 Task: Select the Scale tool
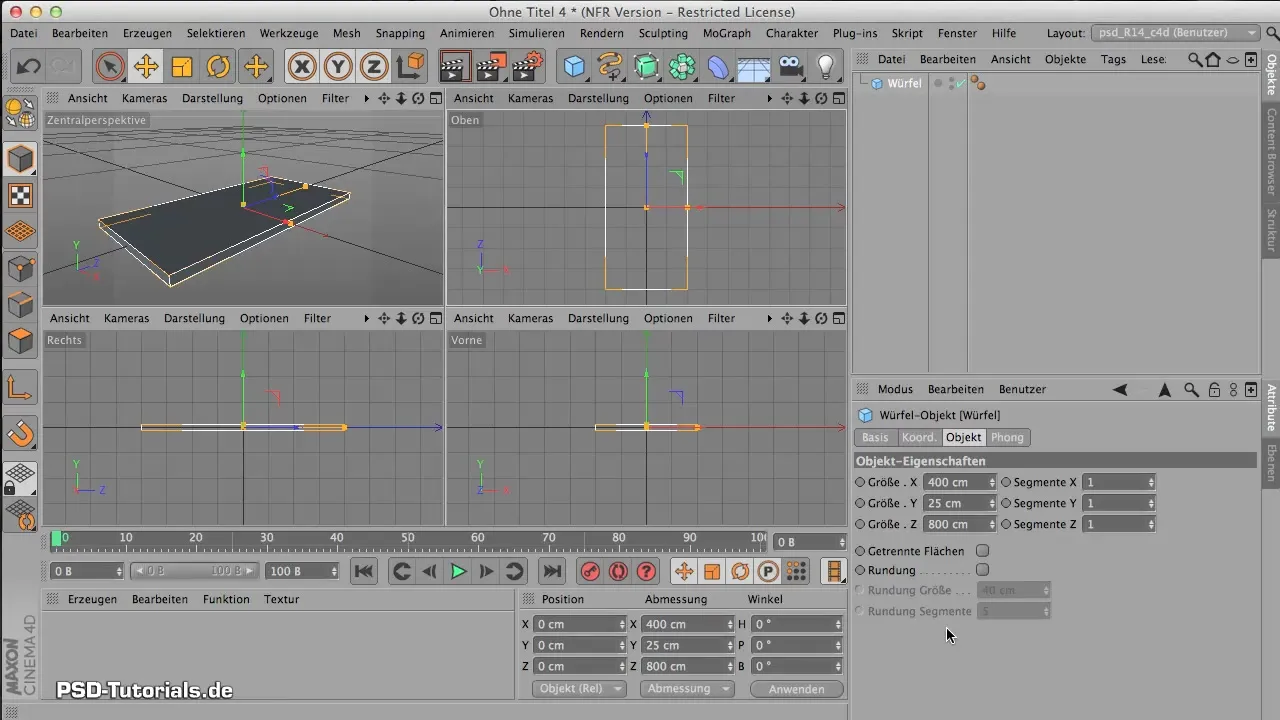(182, 67)
